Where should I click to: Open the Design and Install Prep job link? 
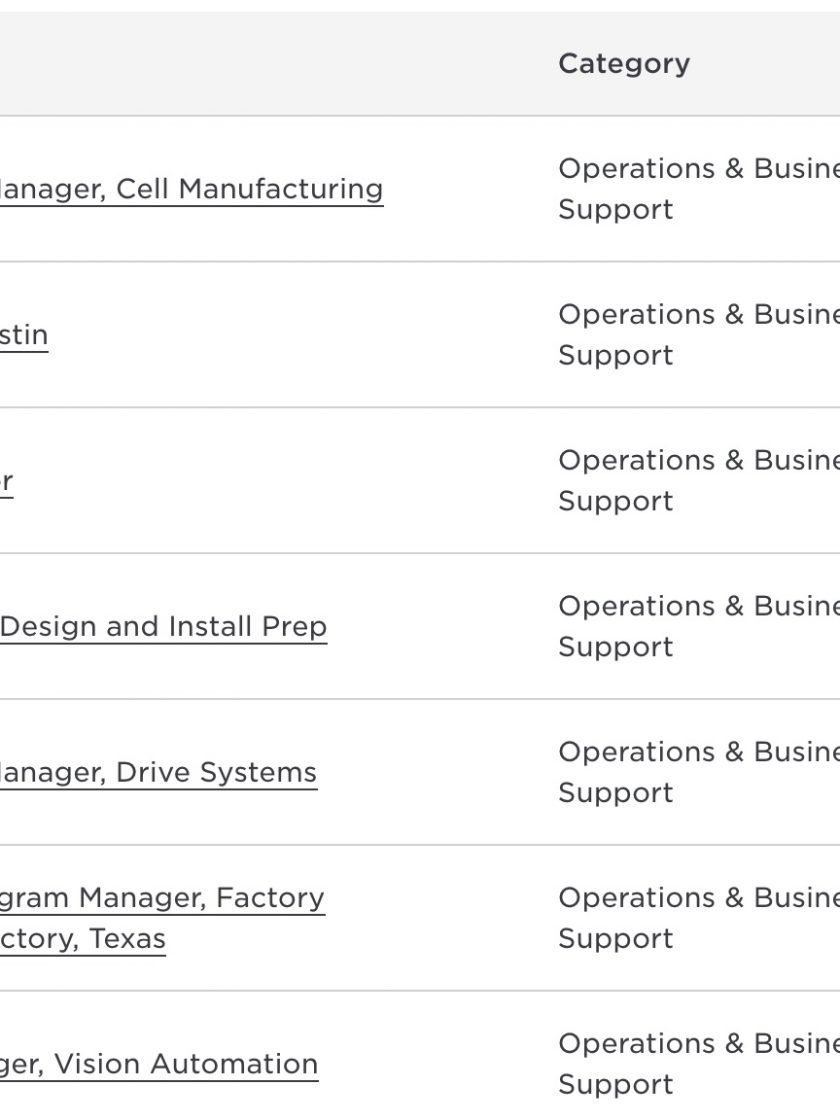pos(164,626)
